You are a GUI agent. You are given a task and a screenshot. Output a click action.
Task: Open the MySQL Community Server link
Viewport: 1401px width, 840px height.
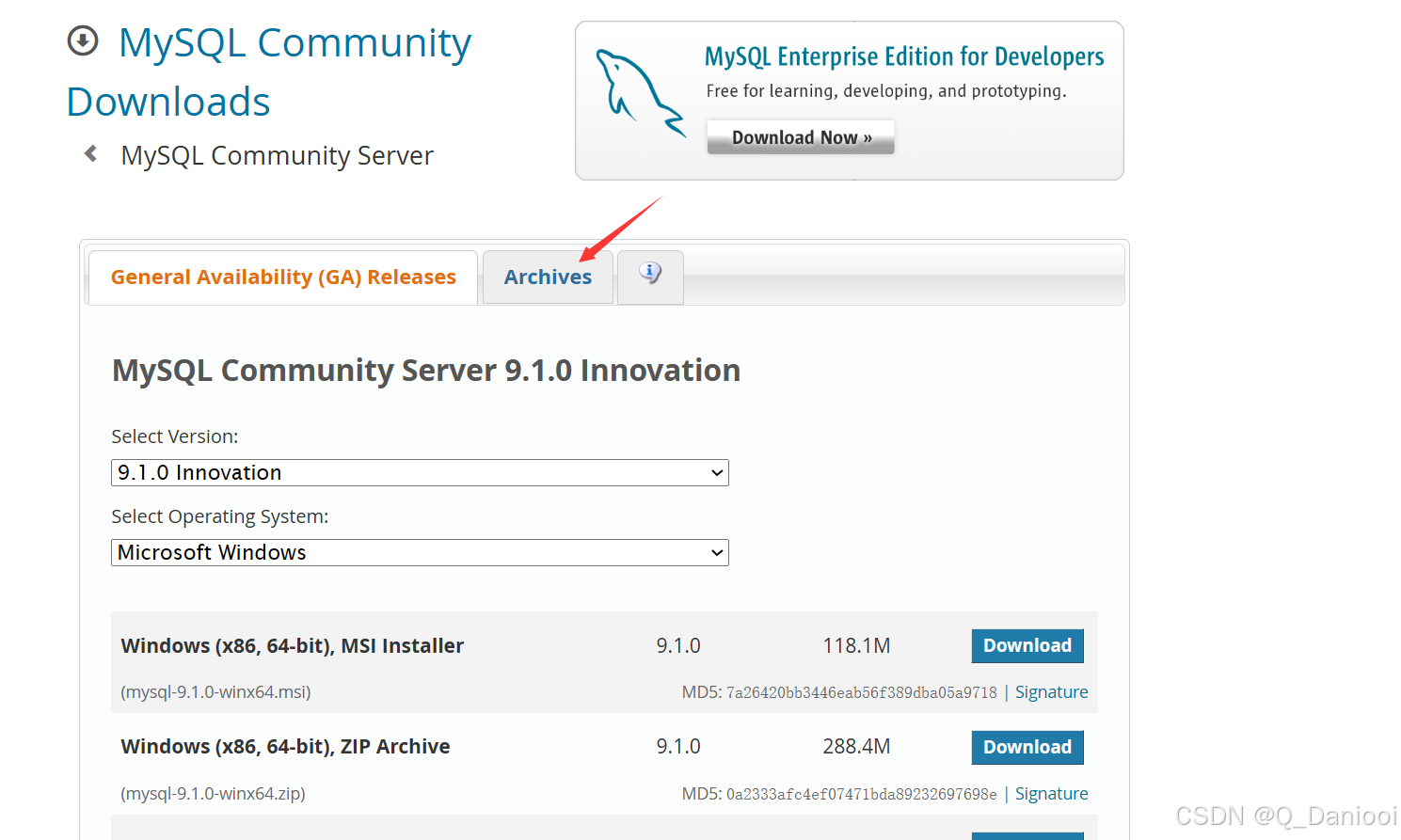pos(277,155)
